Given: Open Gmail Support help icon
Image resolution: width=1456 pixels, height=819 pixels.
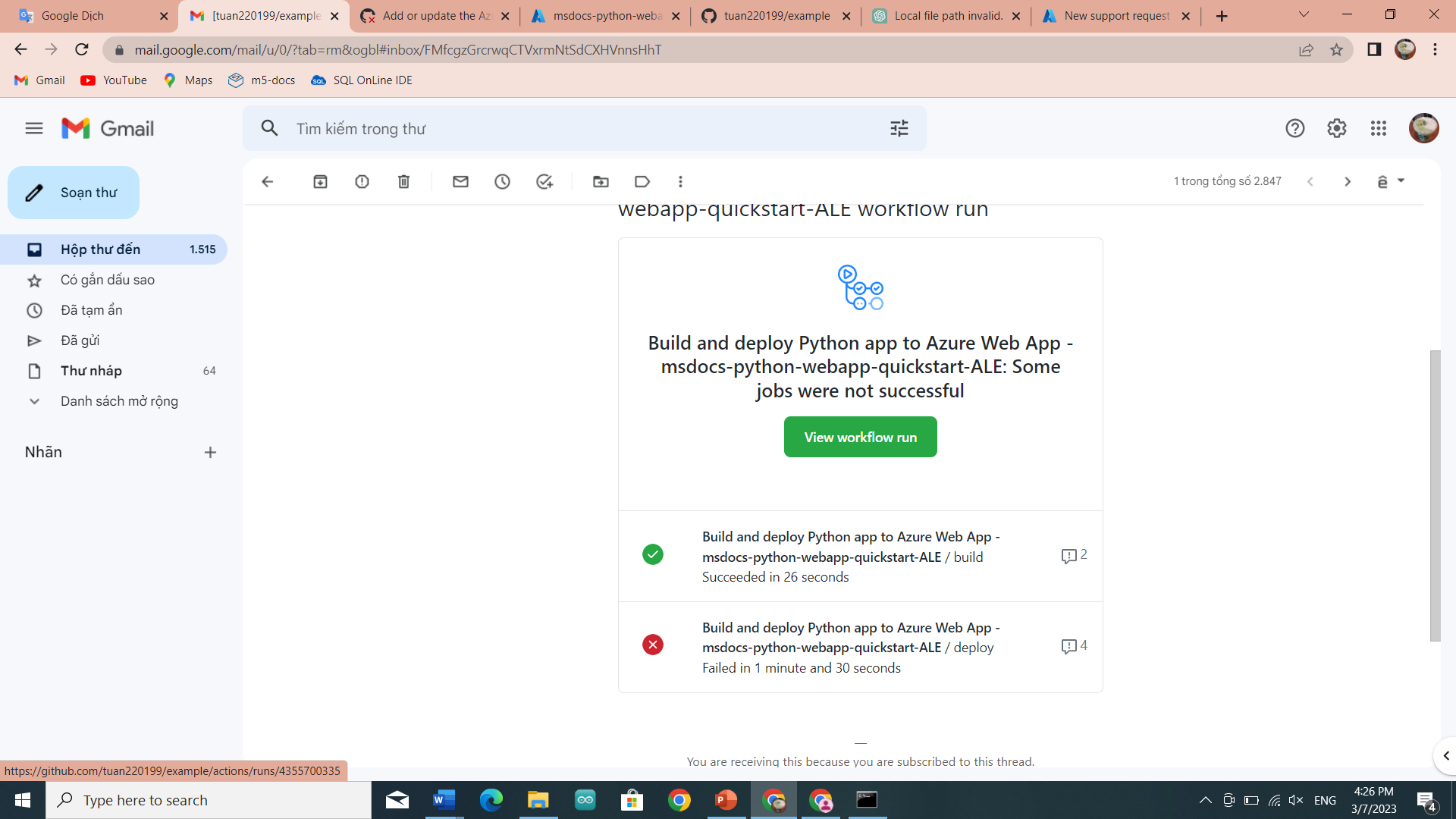Looking at the screenshot, I should [1295, 128].
